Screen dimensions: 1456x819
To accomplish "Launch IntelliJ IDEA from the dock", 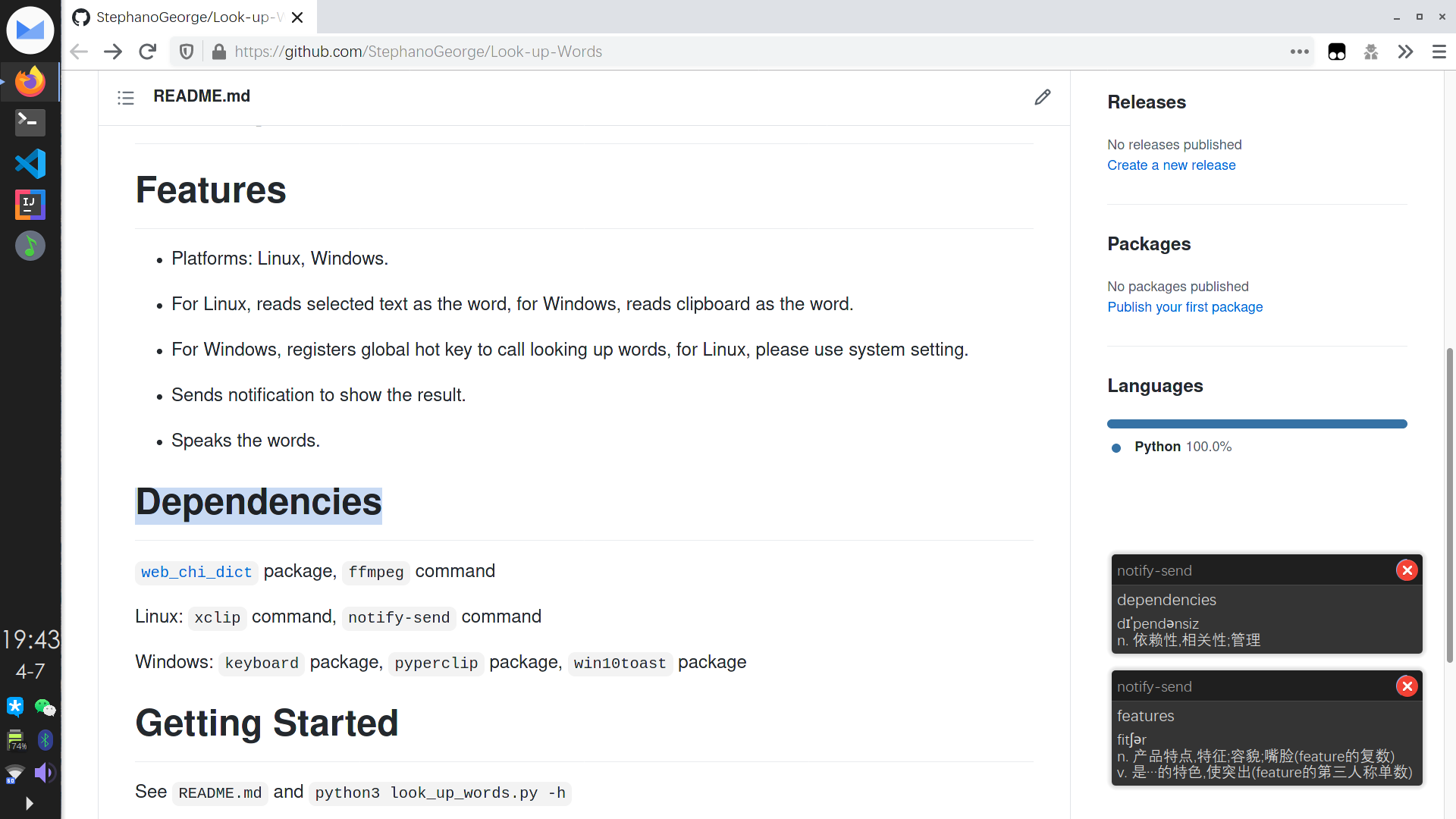I will pos(30,205).
